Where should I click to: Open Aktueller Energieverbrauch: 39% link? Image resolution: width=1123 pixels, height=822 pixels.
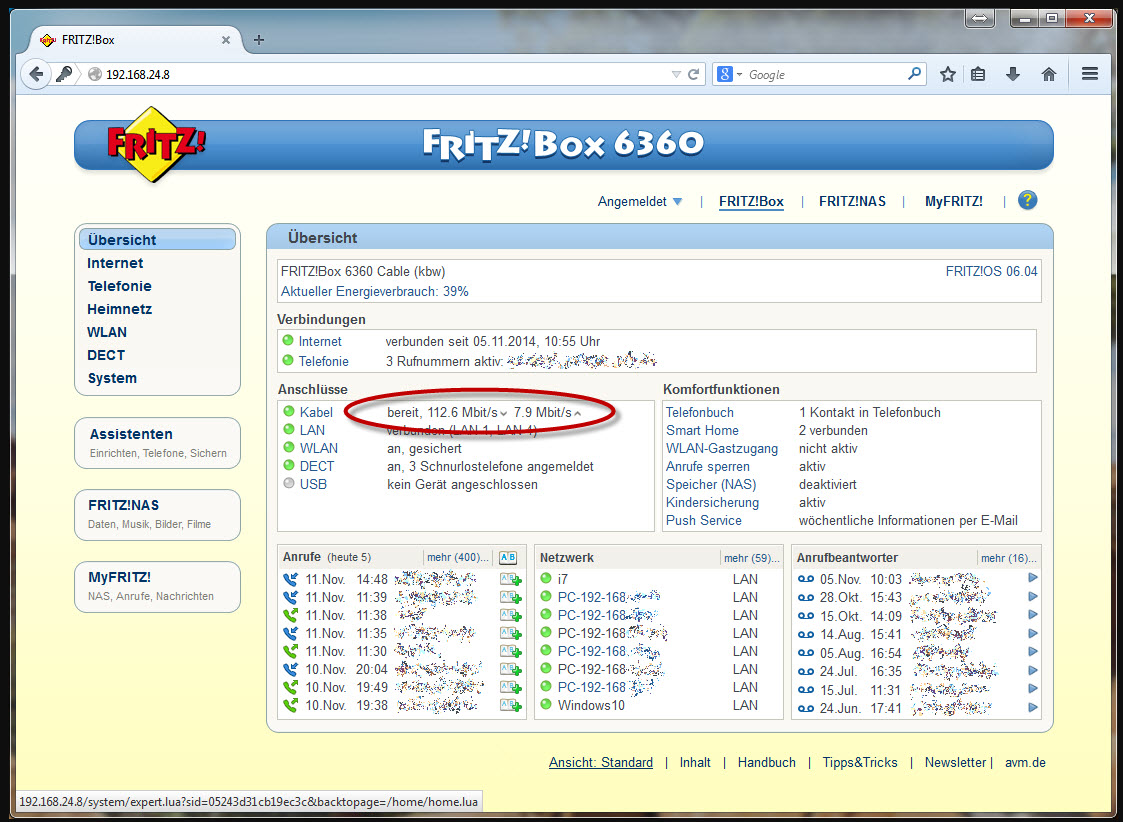(374, 291)
